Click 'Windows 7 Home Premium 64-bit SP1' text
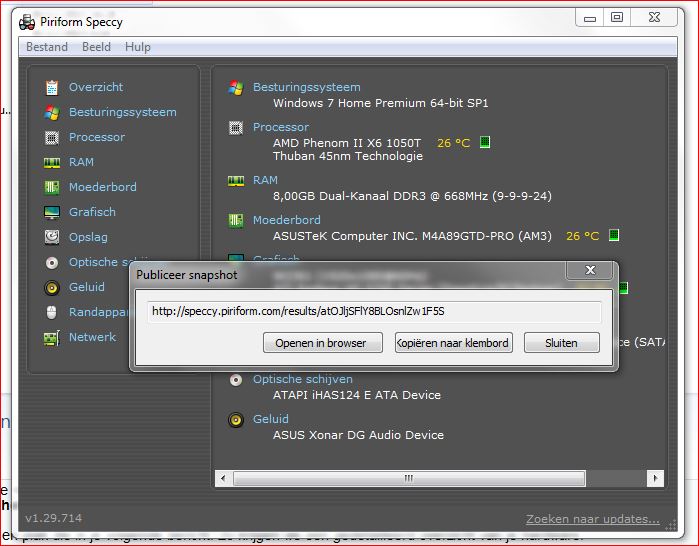Viewport: 699px width, 546px height. 381,103
